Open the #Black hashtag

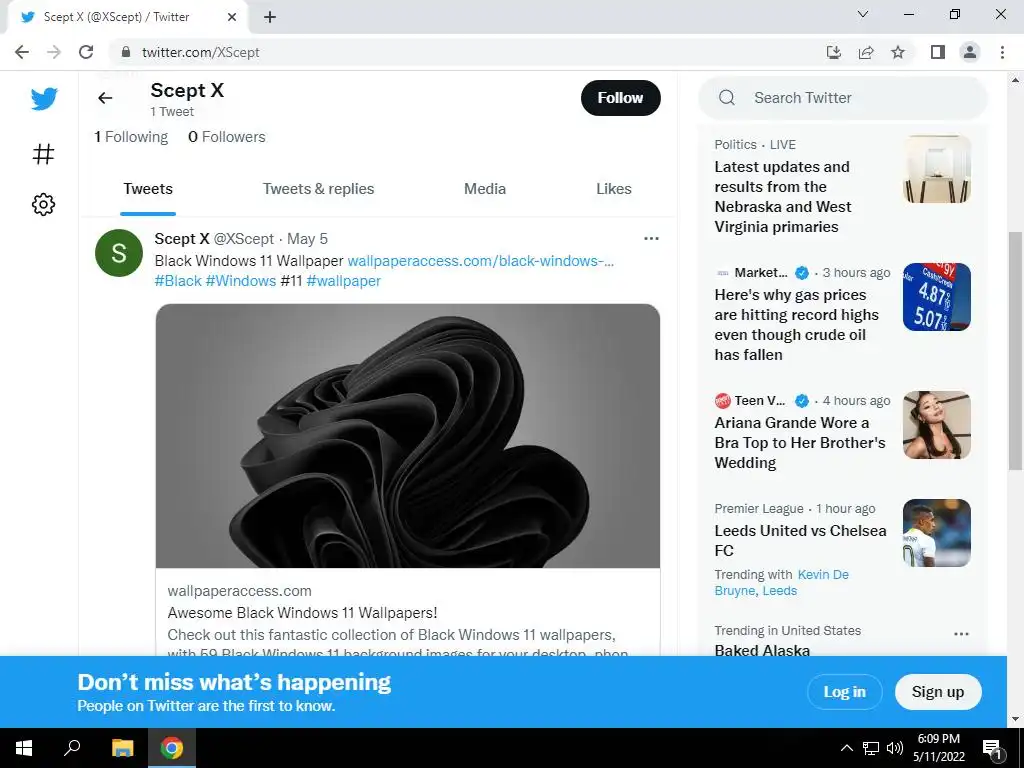click(178, 281)
